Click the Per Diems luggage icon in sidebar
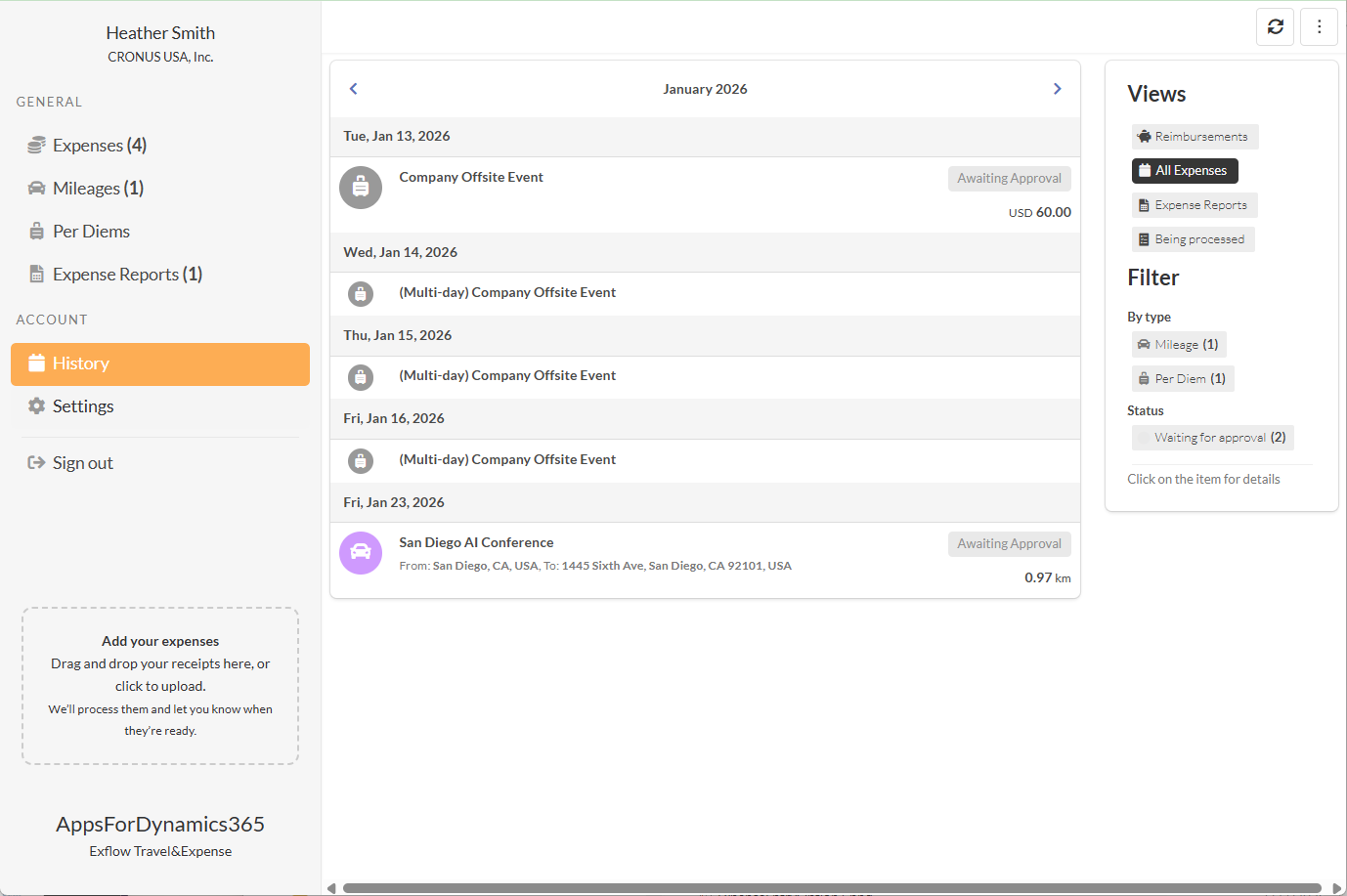Image resolution: width=1347 pixels, height=896 pixels. pyautogui.click(x=37, y=232)
